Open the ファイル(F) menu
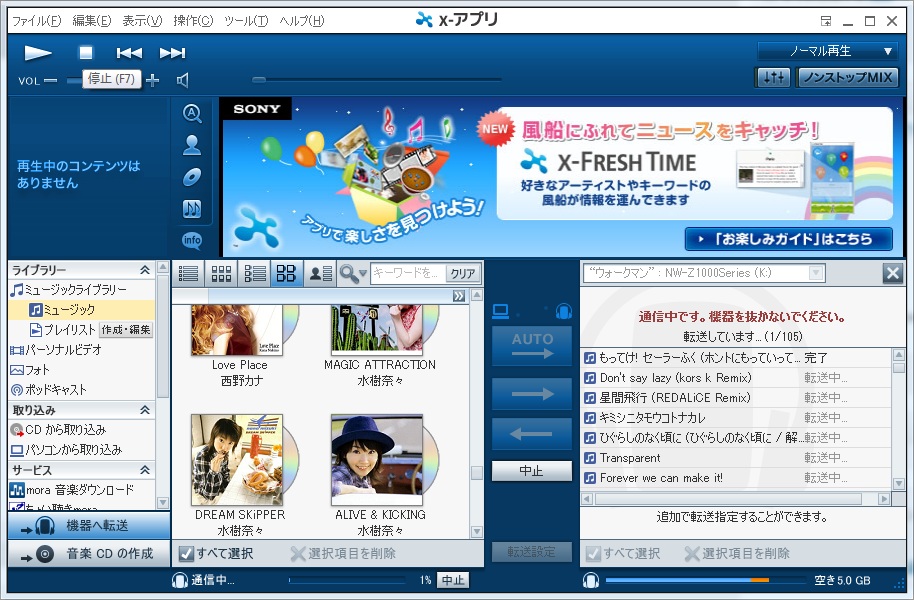This screenshot has height=600, width=914. (x=37, y=21)
